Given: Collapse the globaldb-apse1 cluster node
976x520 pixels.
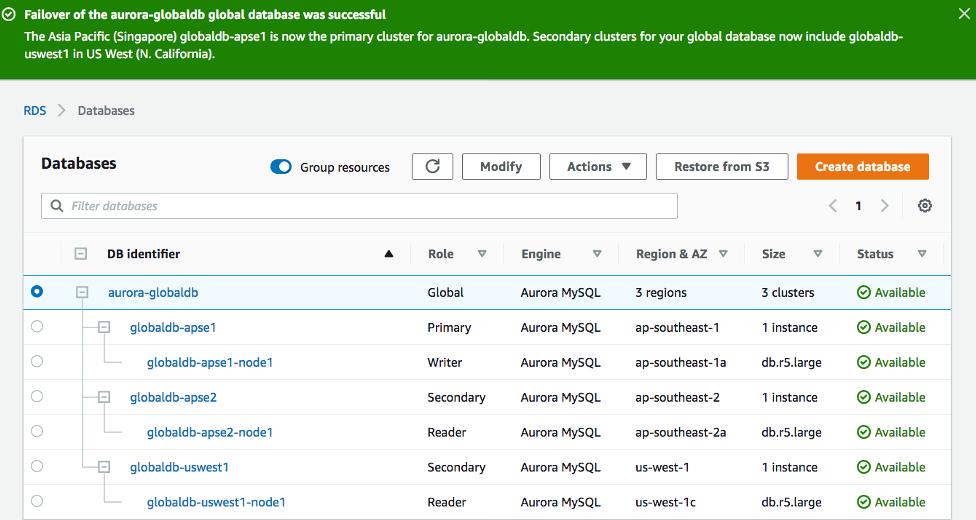Looking at the screenshot, I should pyautogui.click(x=104, y=327).
